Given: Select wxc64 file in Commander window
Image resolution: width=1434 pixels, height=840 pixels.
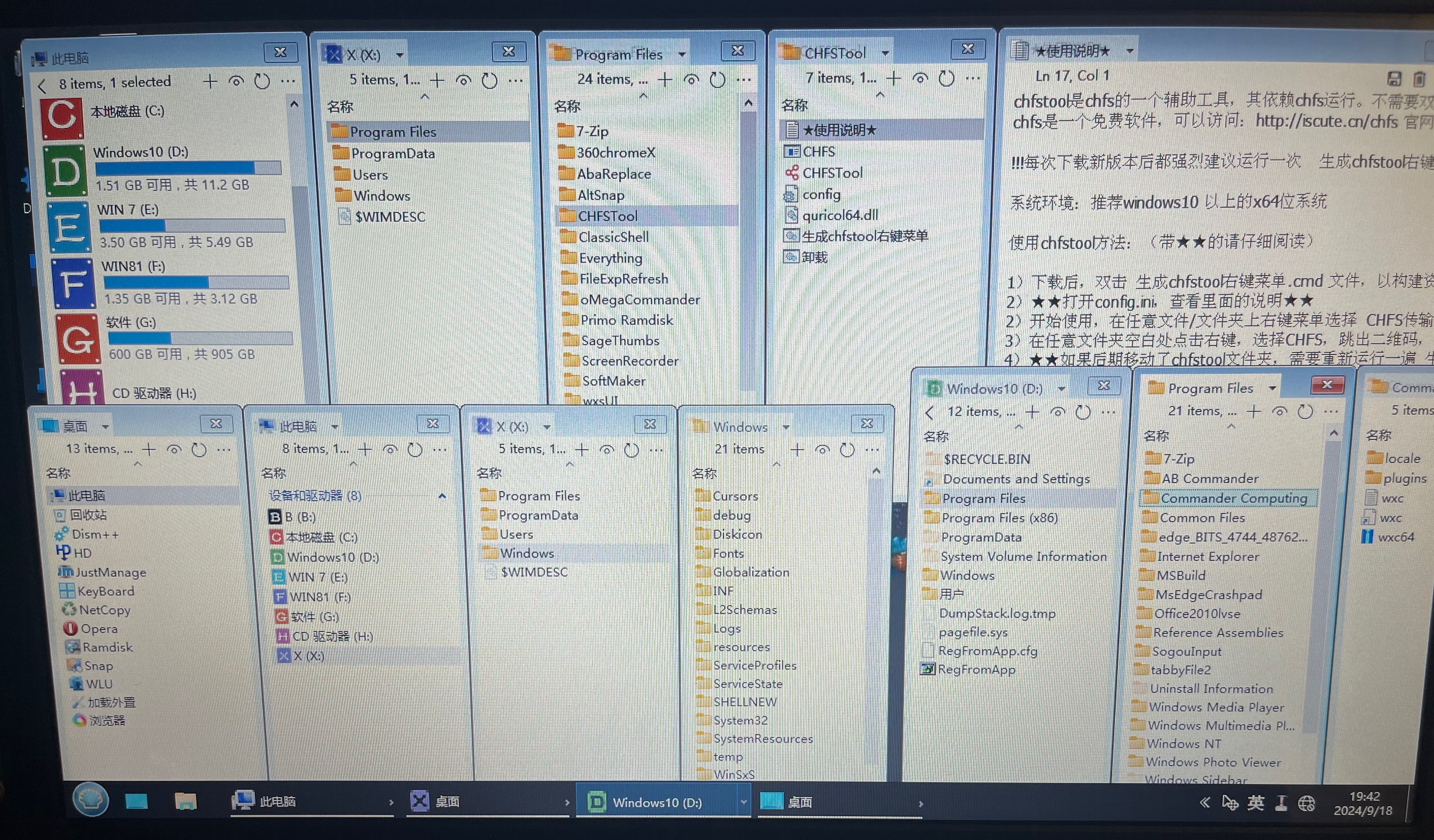Looking at the screenshot, I should click(x=1388, y=537).
